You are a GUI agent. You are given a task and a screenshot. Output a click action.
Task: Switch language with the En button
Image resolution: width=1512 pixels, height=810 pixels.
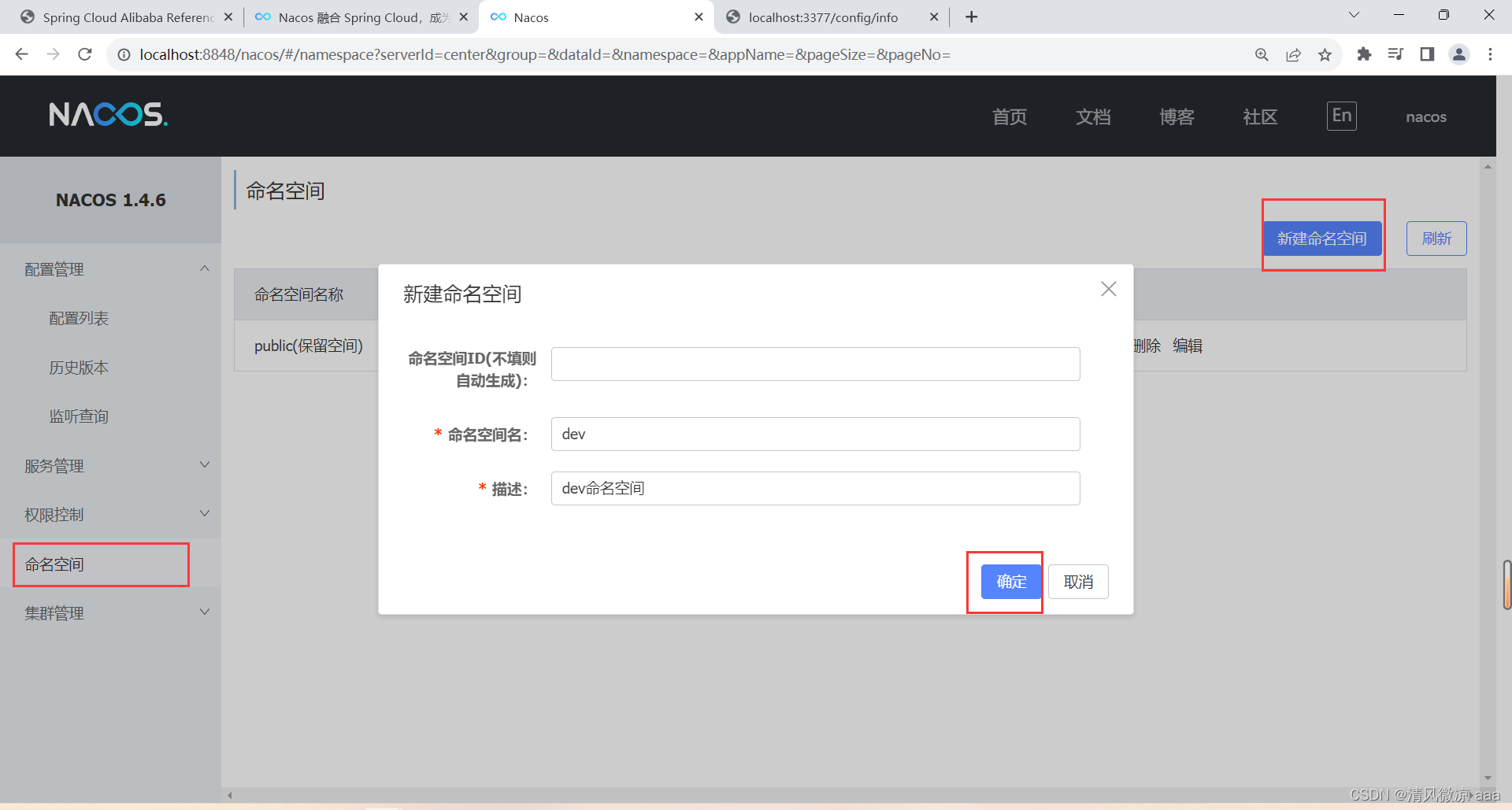tap(1341, 116)
